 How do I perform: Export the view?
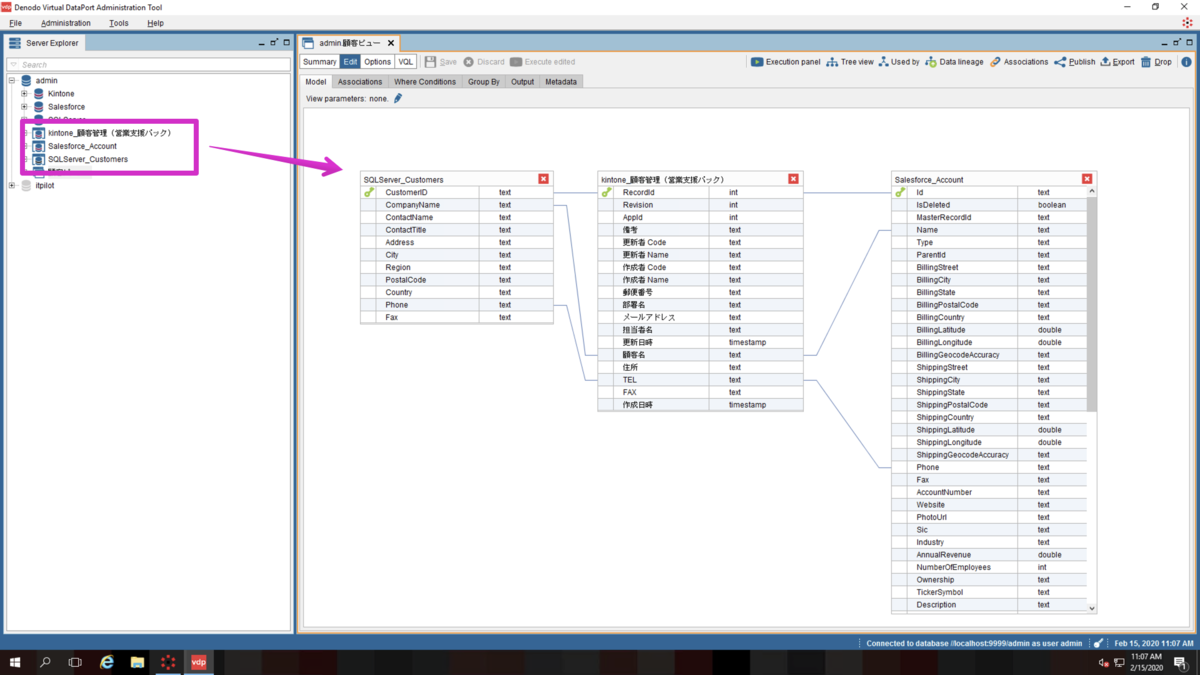1117,62
